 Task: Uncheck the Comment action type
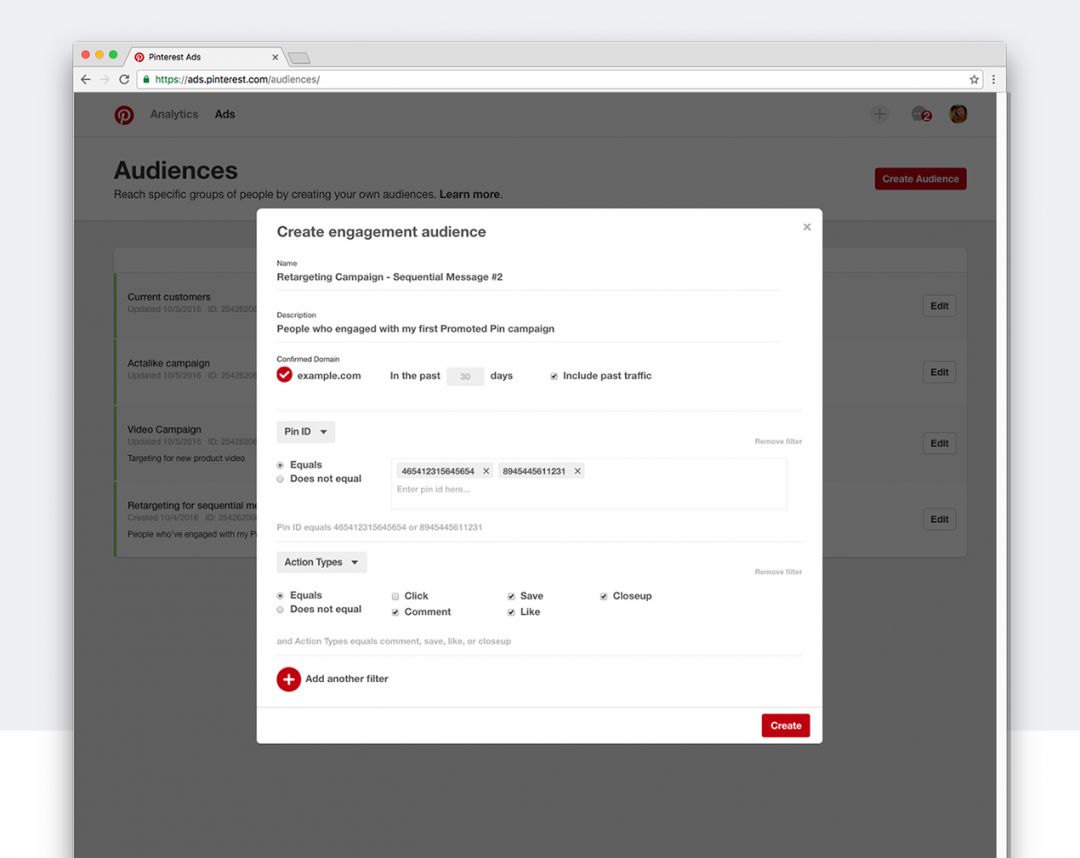click(395, 611)
